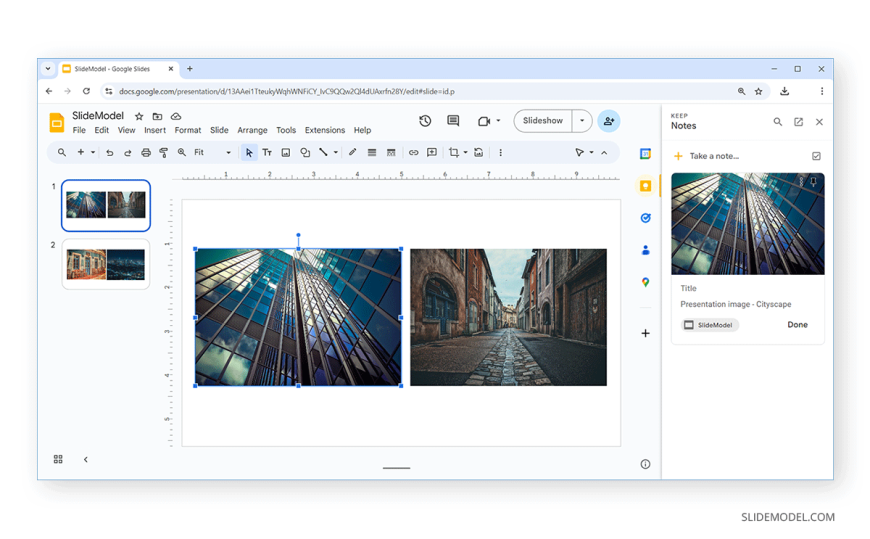Star the SlideModel presentation
The width and height of the screenshot is (870, 539).
pos(139,117)
